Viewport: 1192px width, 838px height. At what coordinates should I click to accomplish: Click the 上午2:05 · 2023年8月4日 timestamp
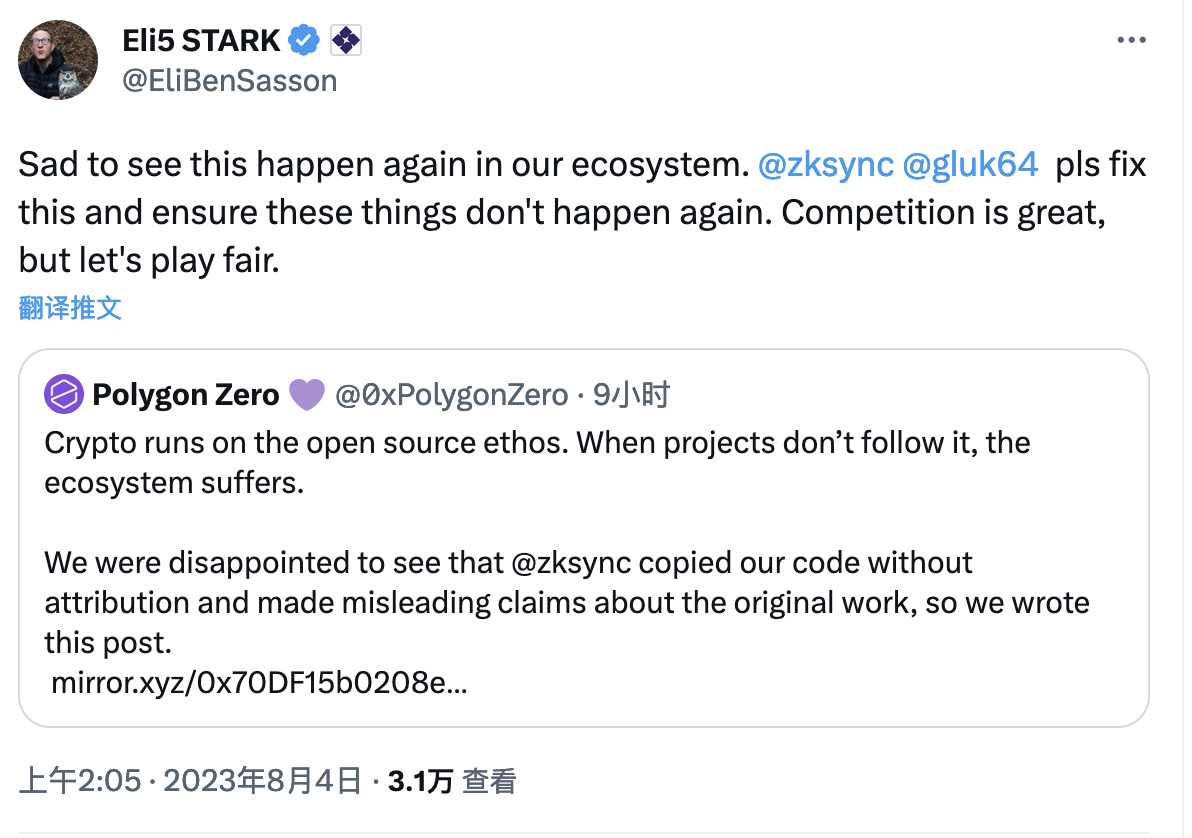tap(190, 781)
